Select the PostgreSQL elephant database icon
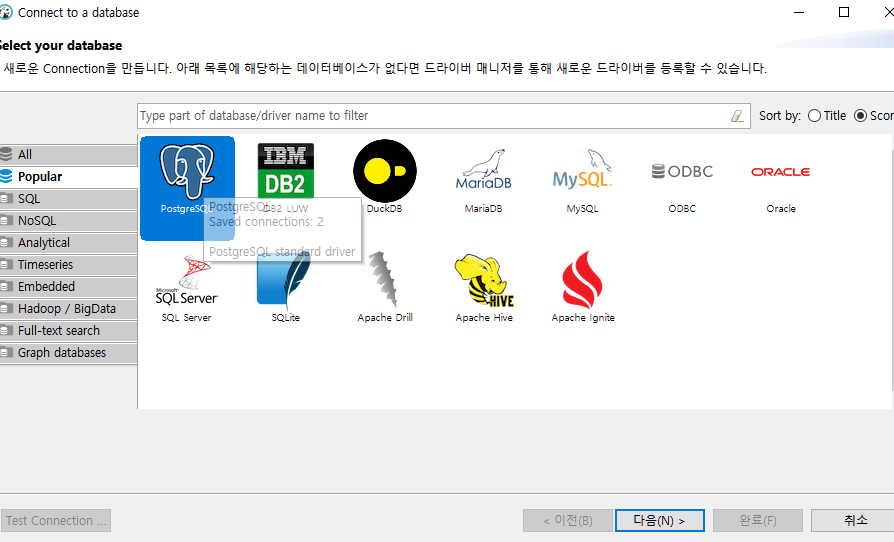894x542 pixels. point(187,171)
